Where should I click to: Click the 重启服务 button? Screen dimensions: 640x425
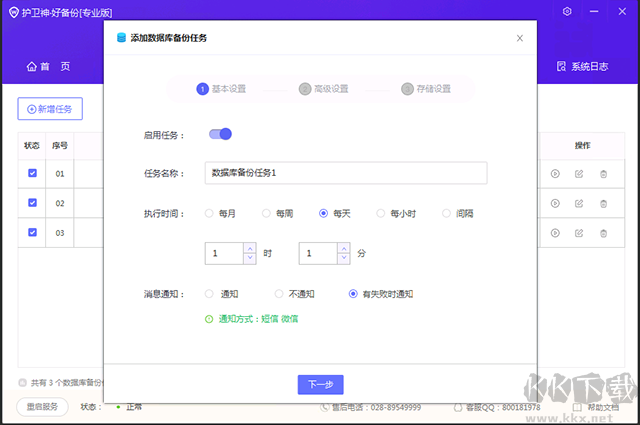(42, 407)
